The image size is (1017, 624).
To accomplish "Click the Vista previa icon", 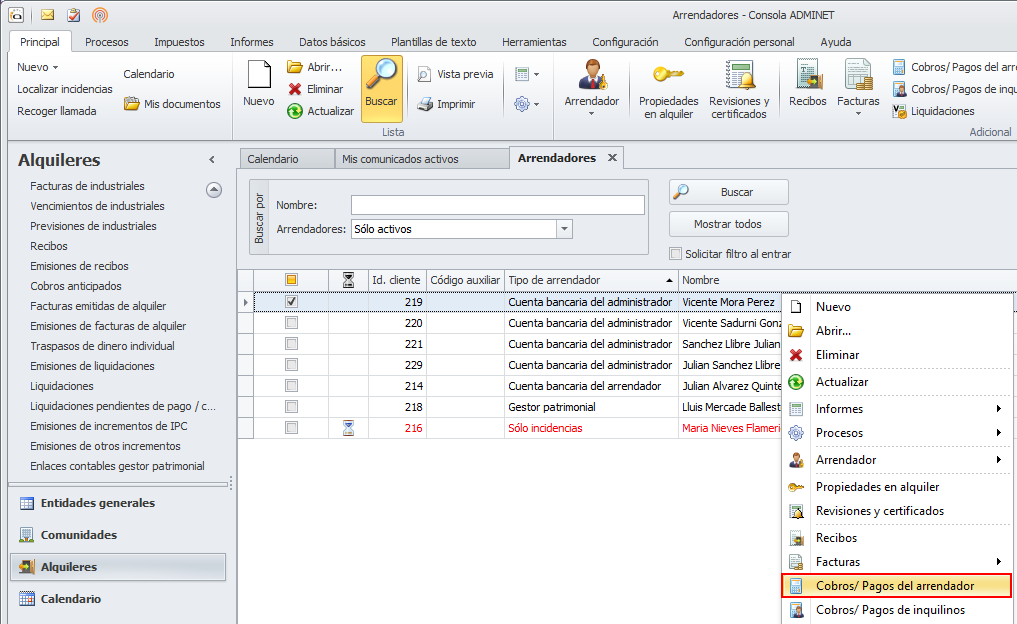I will tap(425, 74).
